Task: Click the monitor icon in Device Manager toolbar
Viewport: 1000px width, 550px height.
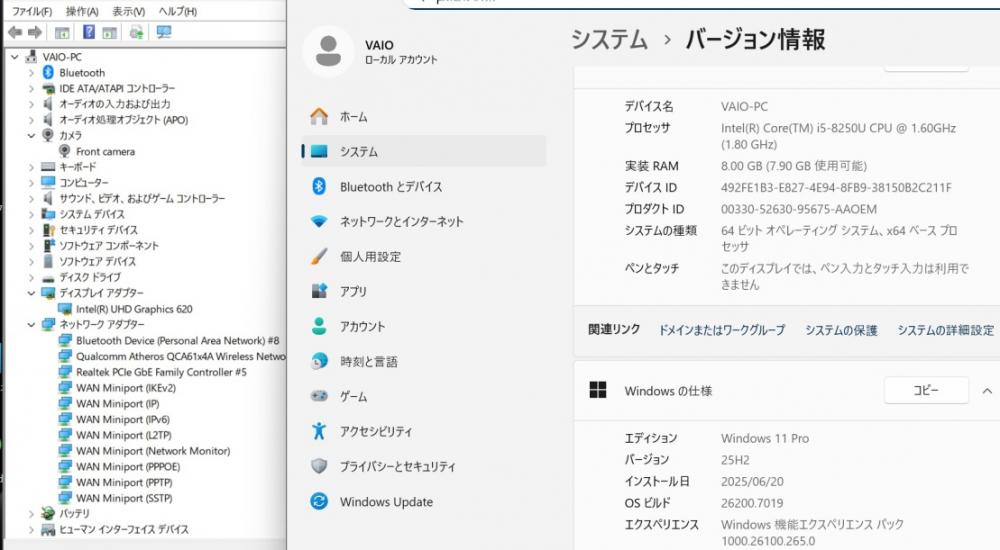Action: 164,32
